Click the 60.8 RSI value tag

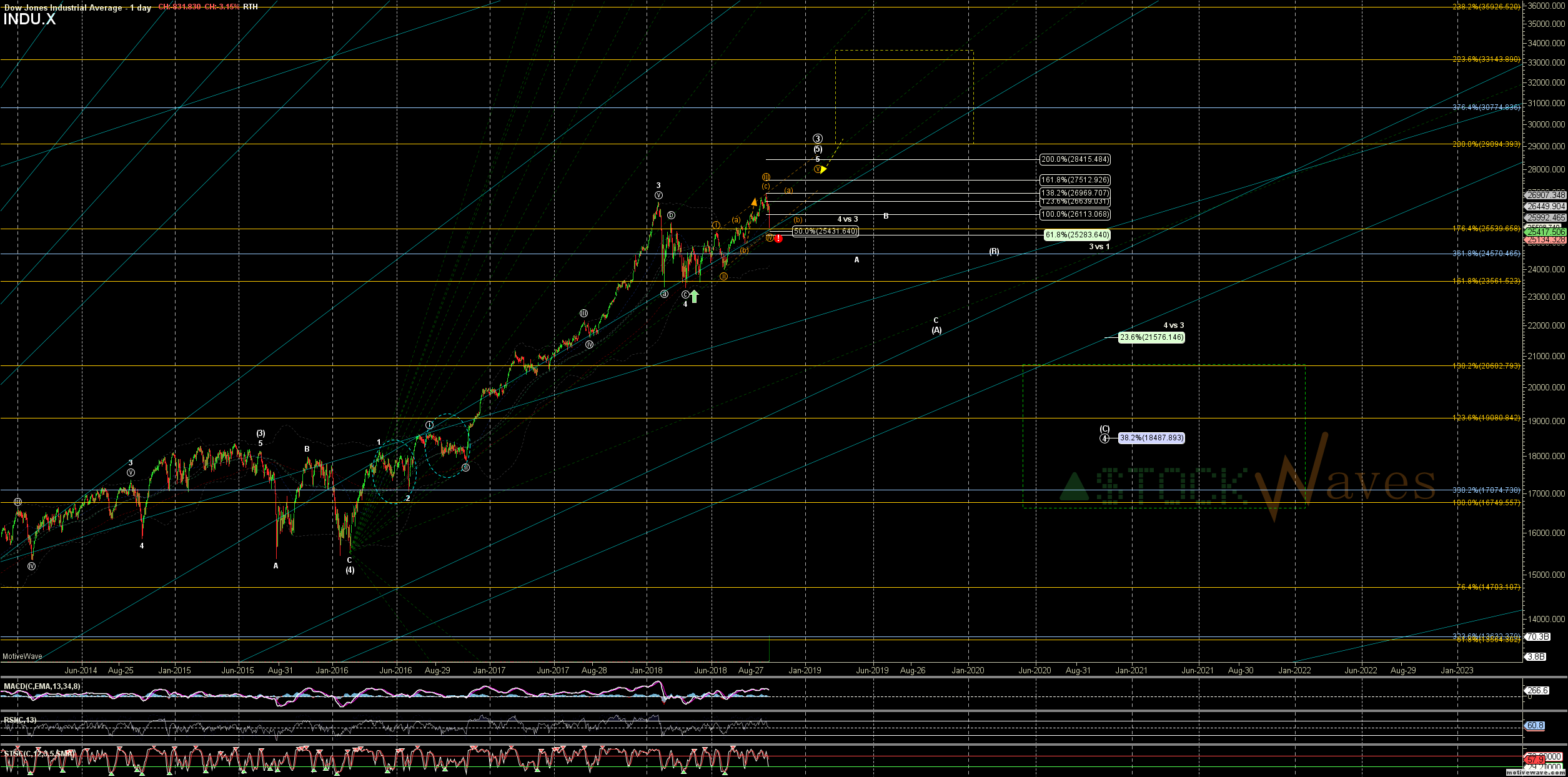[1536, 725]
